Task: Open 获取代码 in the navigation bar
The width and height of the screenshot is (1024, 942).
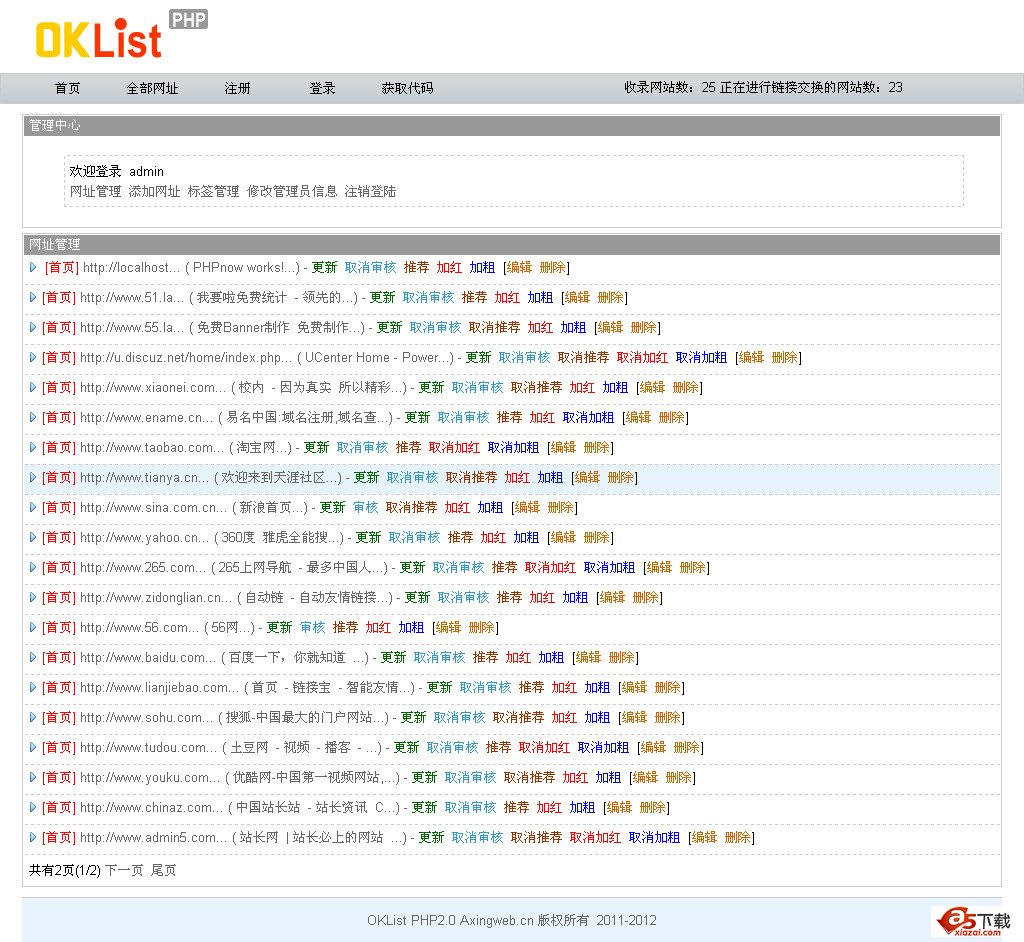Action: click(407, 88)
